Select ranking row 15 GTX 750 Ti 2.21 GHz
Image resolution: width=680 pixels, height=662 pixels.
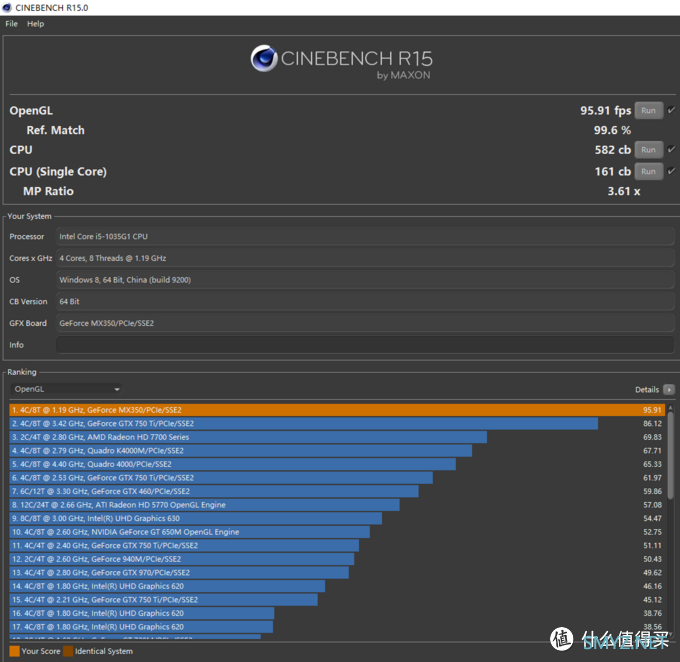pos(337,600)
